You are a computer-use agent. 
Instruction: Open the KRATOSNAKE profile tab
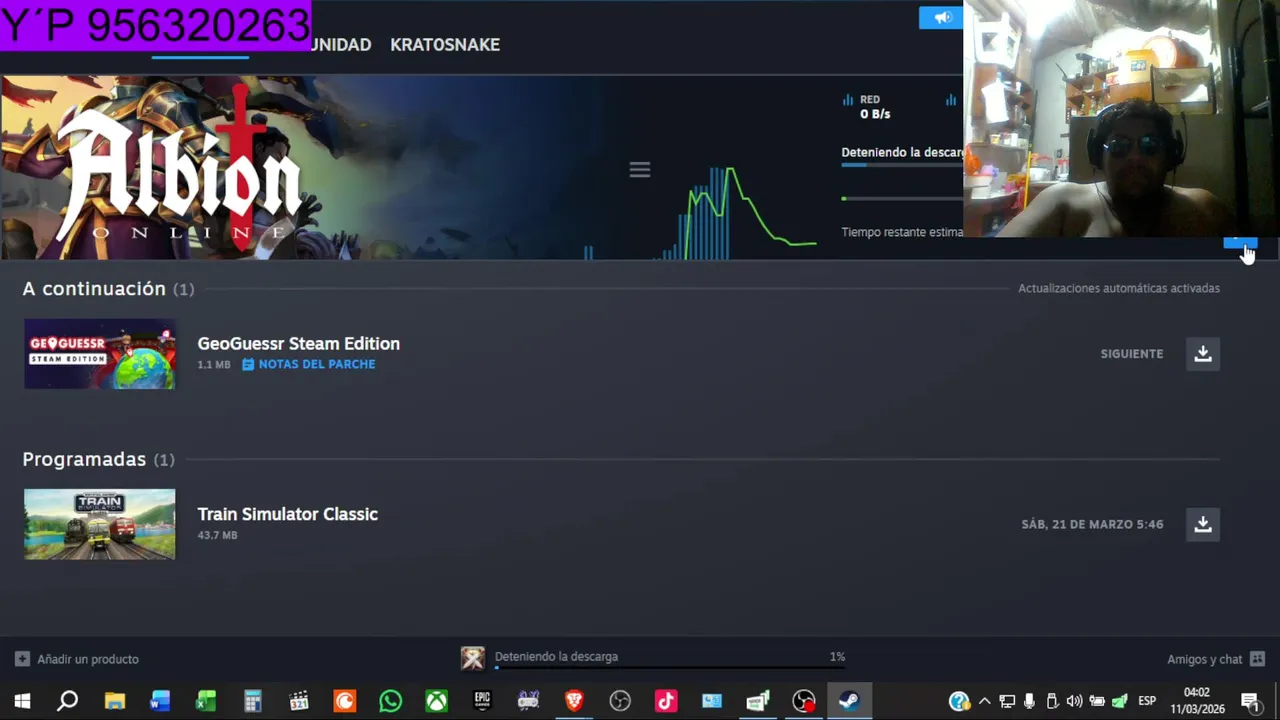tap(445, 45)
